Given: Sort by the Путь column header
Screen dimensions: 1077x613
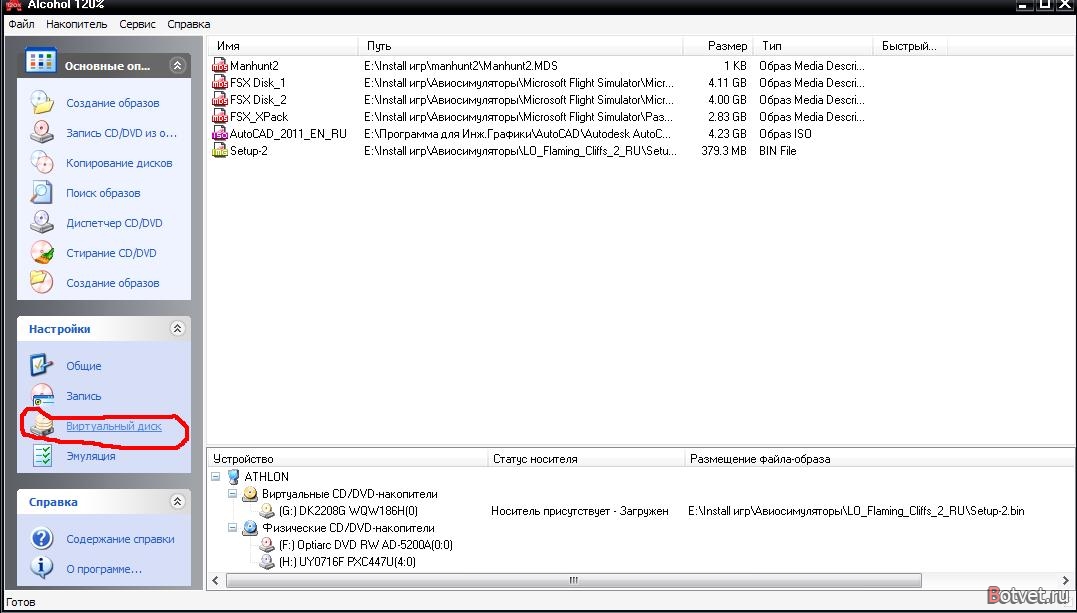Looking at the screenshot, I should (x=521, y=46).
